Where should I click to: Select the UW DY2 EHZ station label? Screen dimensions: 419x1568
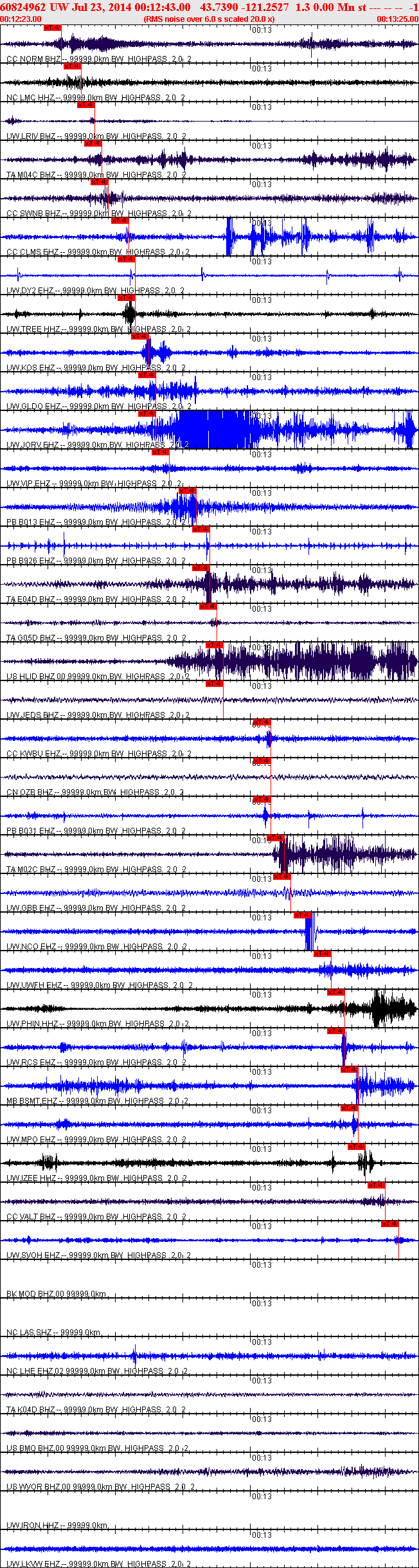[95, 291]
